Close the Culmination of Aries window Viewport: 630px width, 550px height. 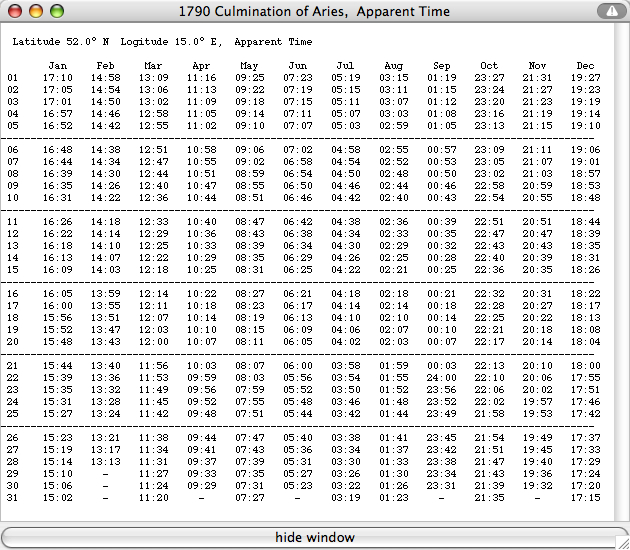coord(15,11)
